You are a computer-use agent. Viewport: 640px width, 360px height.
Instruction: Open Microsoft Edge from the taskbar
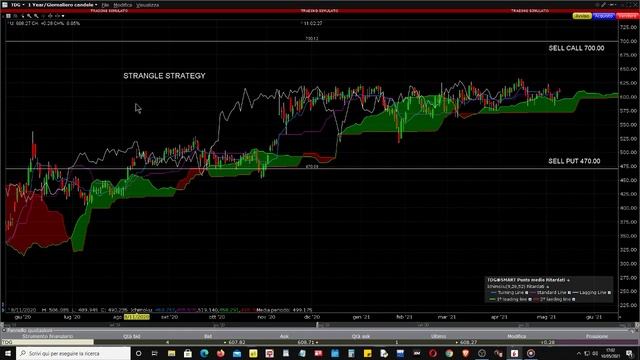[x=204, y=353]
